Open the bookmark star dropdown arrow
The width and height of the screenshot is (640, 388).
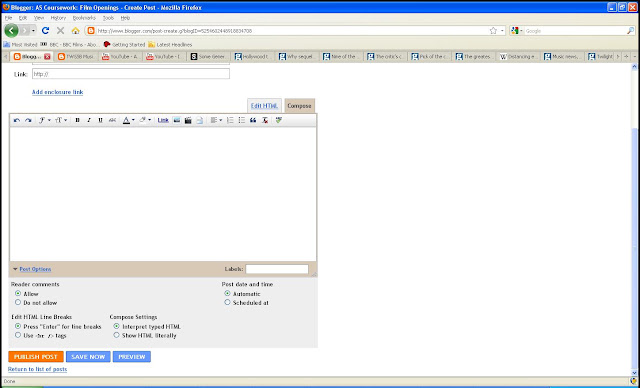502,31
